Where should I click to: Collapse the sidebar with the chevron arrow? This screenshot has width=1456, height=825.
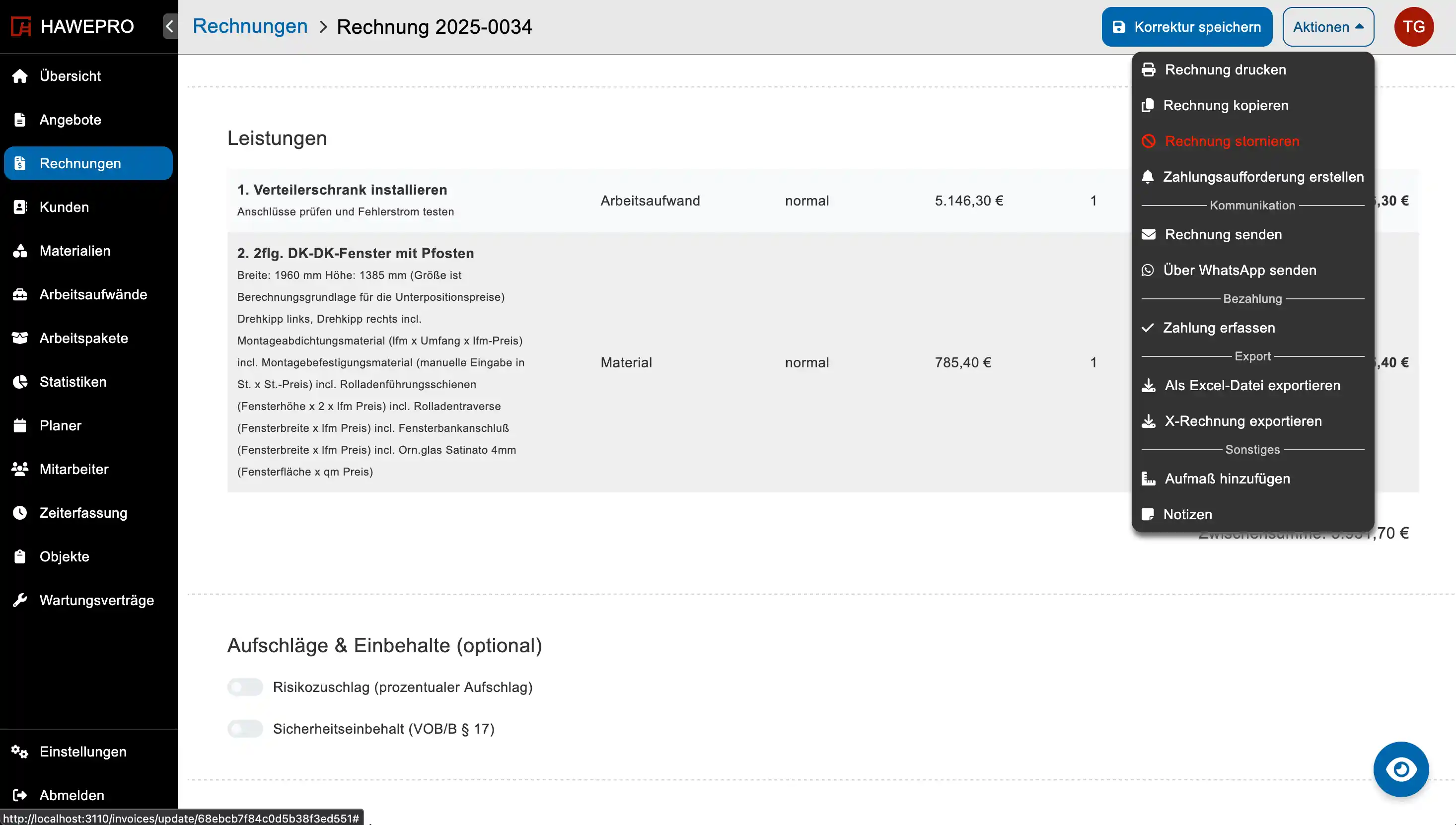tap(169, 27)
